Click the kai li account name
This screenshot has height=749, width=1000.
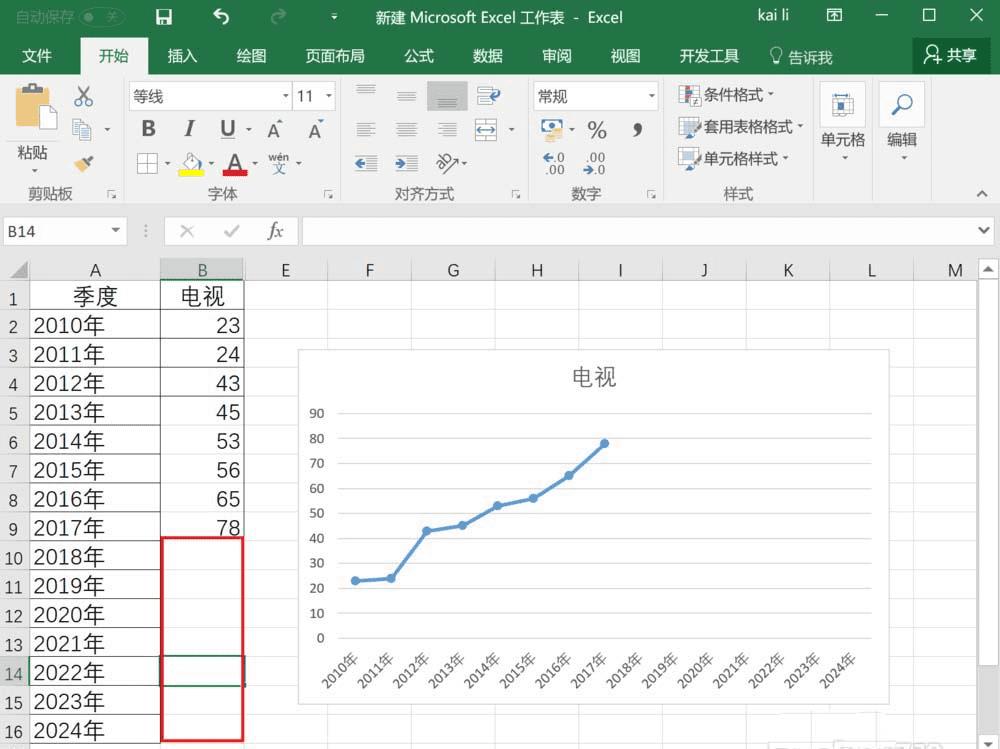(x=773, y=15)
